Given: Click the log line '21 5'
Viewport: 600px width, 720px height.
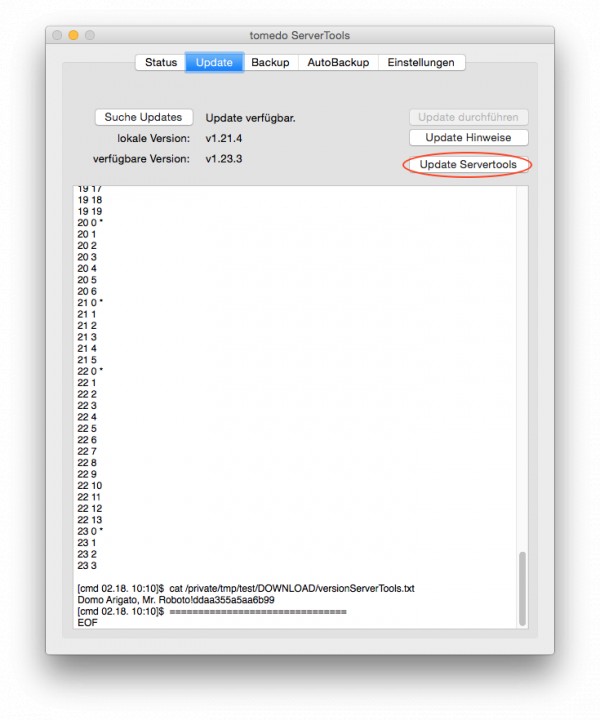Looking at the screenshot, I should point(87,360).
